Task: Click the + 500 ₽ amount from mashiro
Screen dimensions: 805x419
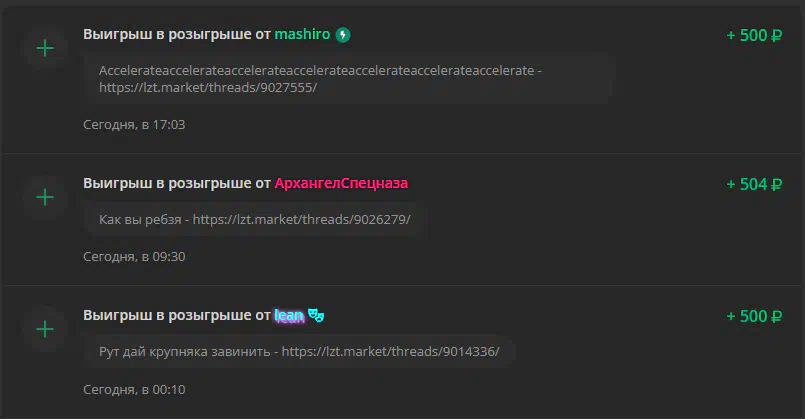Action: coord(754,35)
